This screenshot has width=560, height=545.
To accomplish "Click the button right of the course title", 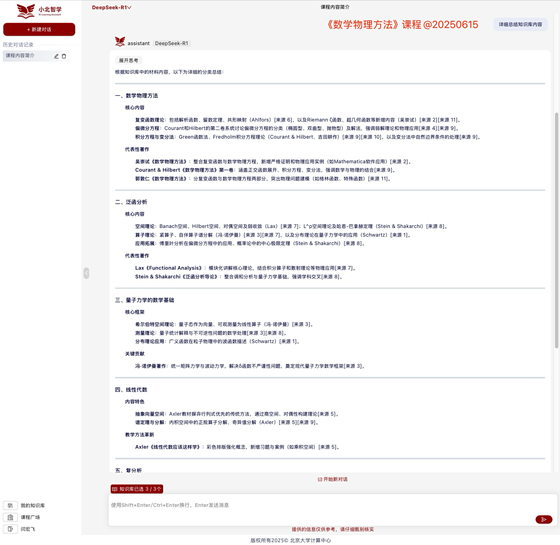I will tap(520, 24).
